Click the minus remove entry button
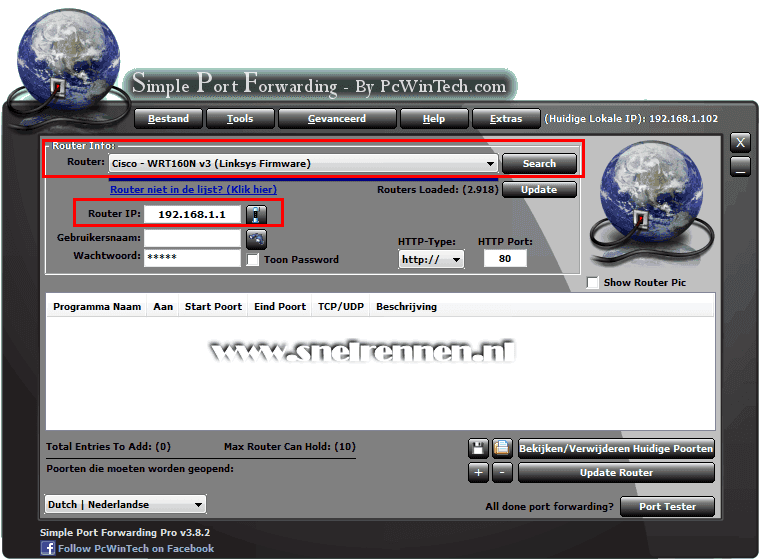 [502, 472]
